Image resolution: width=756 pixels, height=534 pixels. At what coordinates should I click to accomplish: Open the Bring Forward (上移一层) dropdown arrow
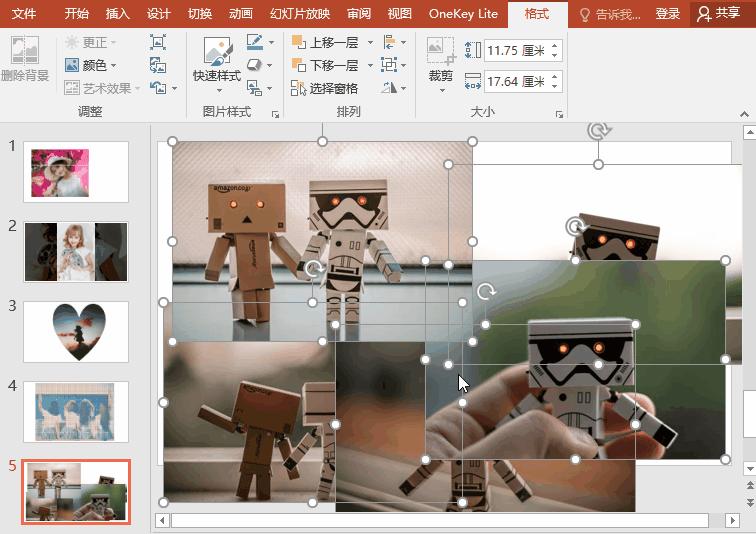coord(369,42)
